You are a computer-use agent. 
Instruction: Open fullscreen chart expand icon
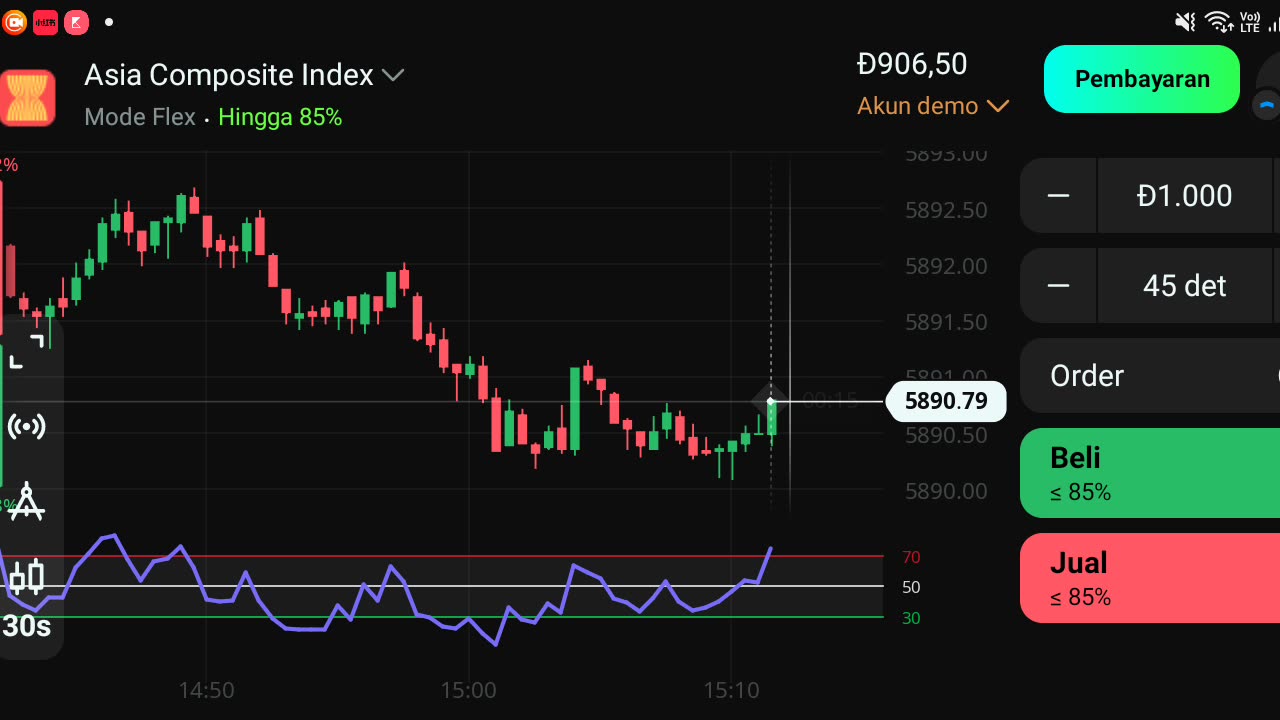point(27,352)
